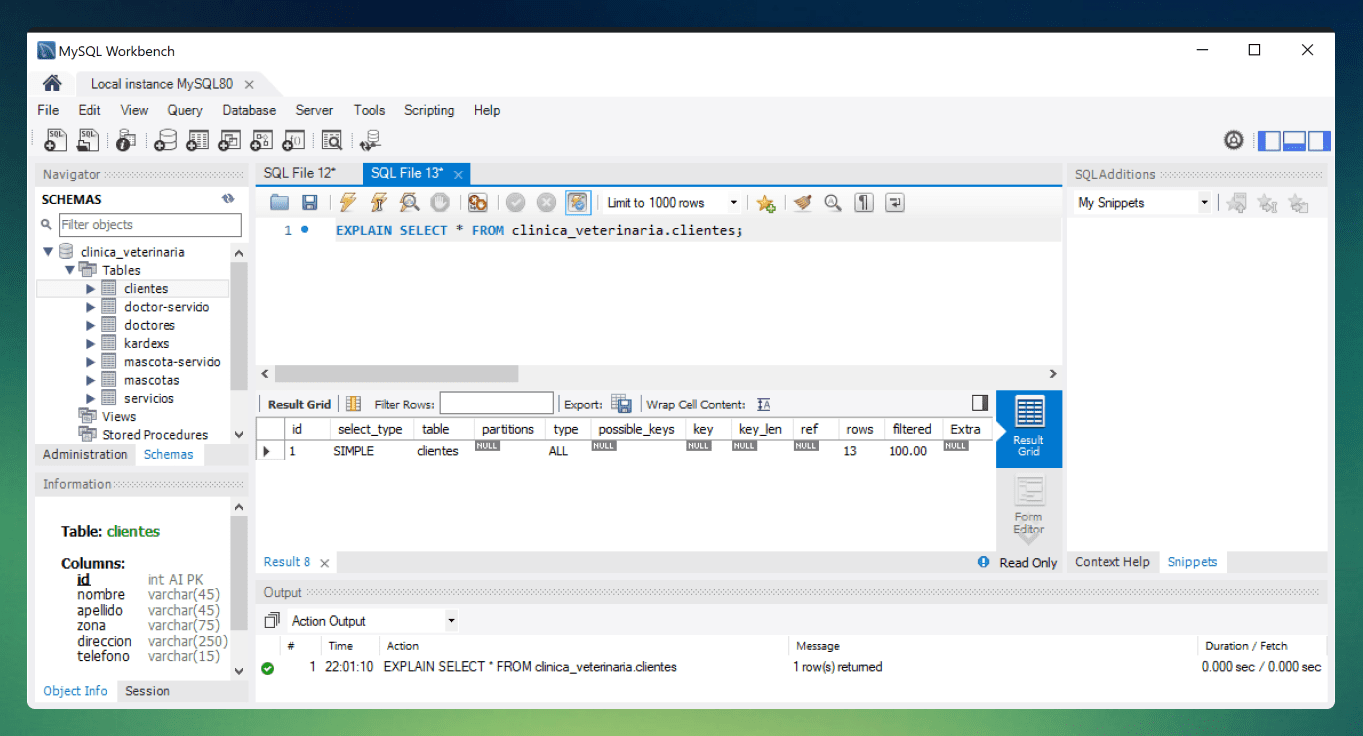This screenshot has height=736, width=1363.
Task: Open the Query menu
Action: click(x=185, y=110)
